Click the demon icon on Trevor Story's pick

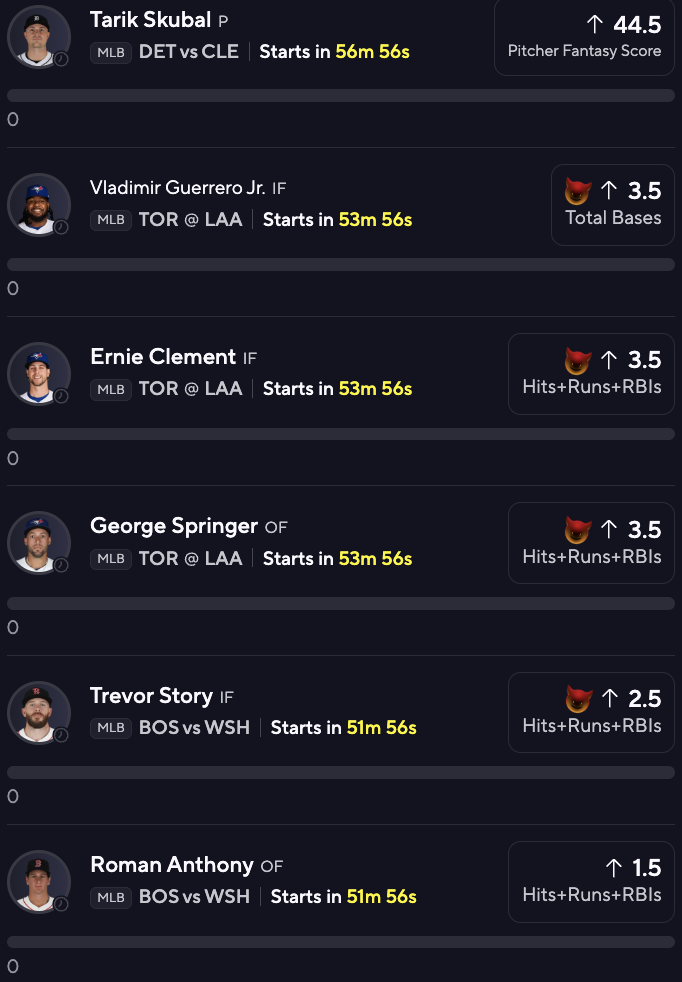tap(577, 699)
